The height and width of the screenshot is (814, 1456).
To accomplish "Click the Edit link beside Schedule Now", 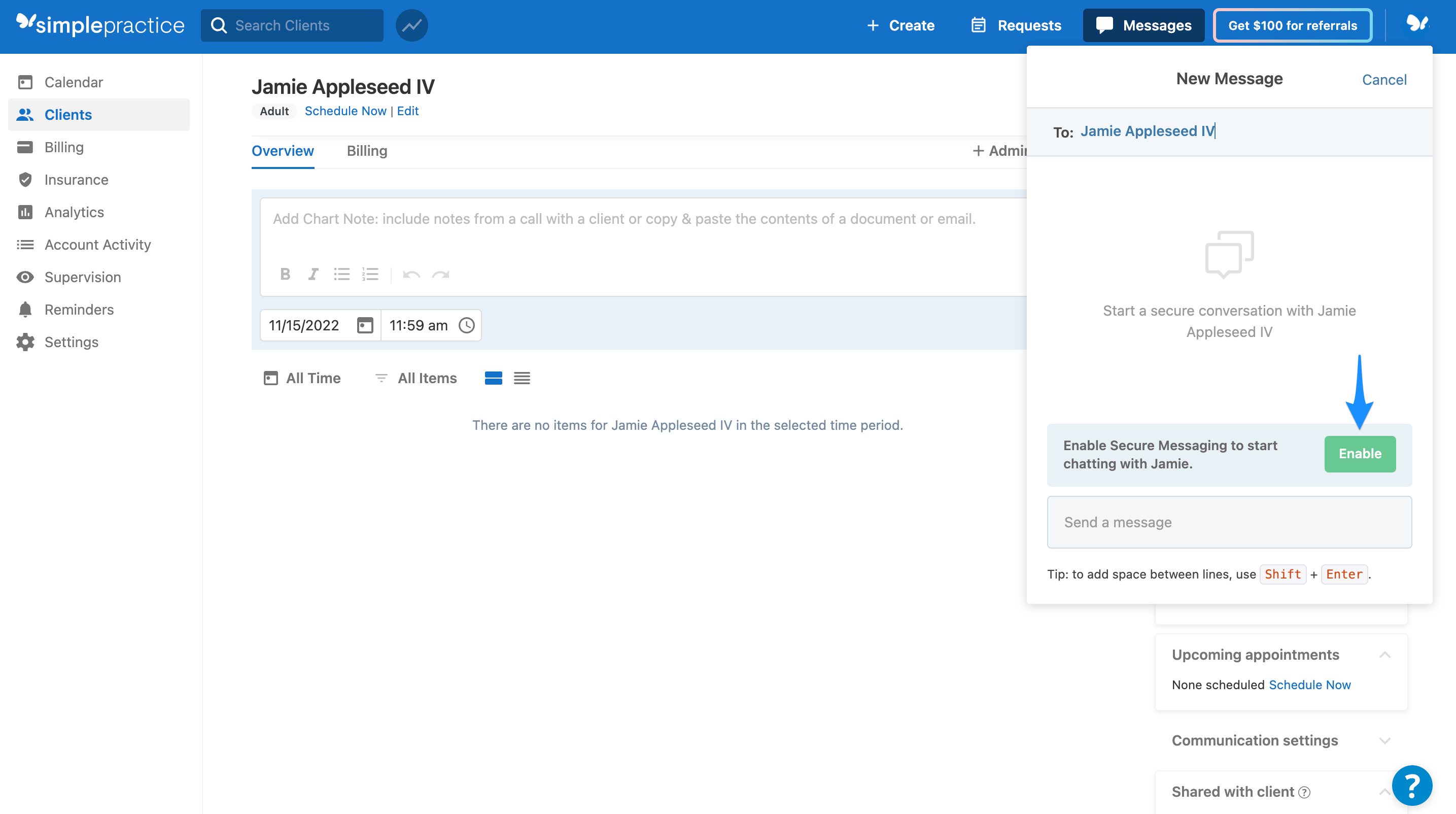I will click(407, 111).
